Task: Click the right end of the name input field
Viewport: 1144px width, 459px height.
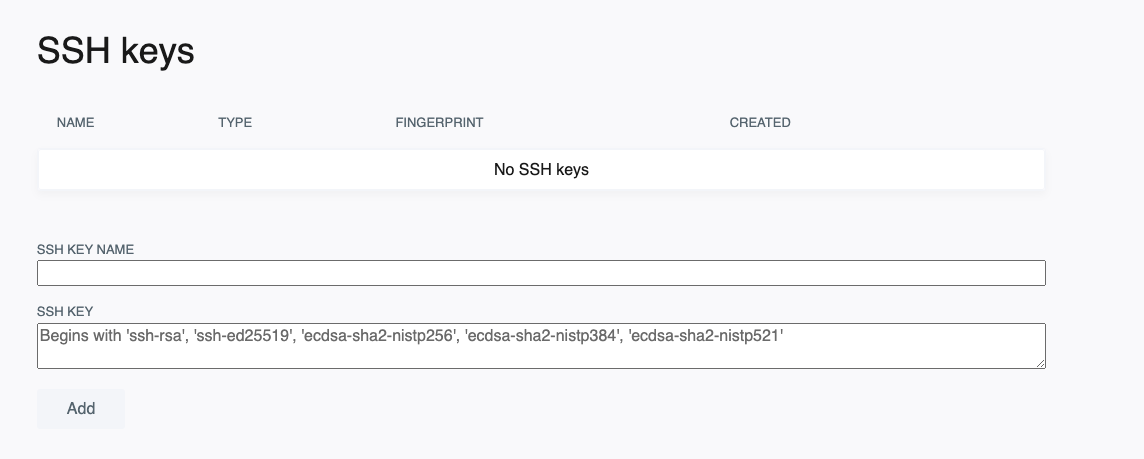Action: coord(1030,273)
